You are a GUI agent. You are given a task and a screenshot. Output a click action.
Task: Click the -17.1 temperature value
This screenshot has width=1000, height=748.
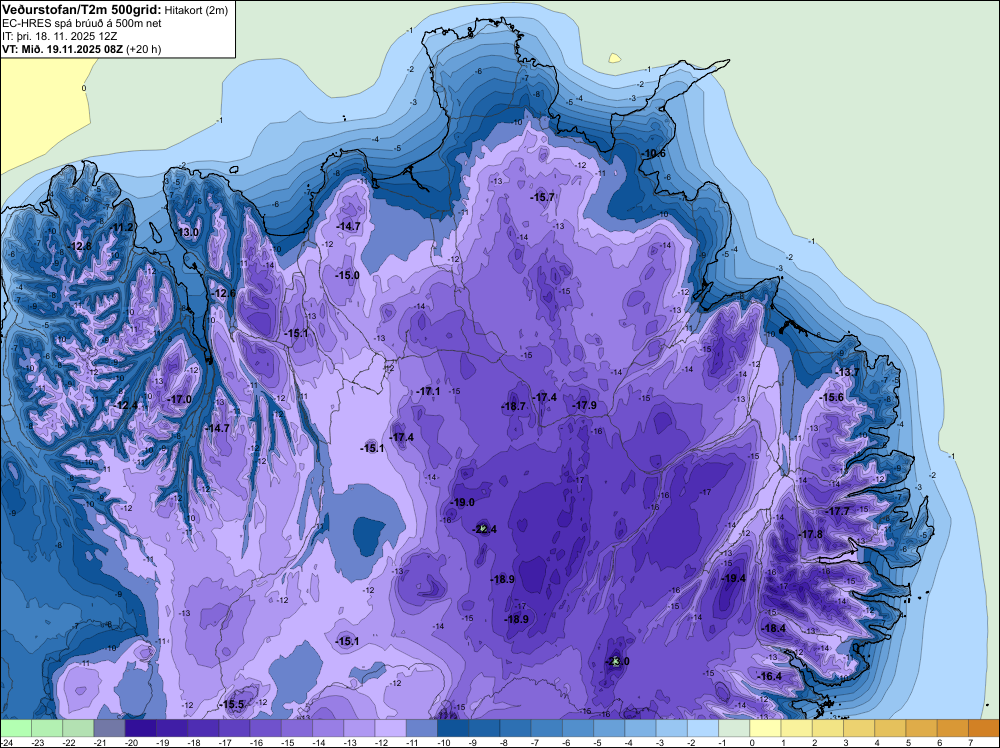click(x=428, y=391)
